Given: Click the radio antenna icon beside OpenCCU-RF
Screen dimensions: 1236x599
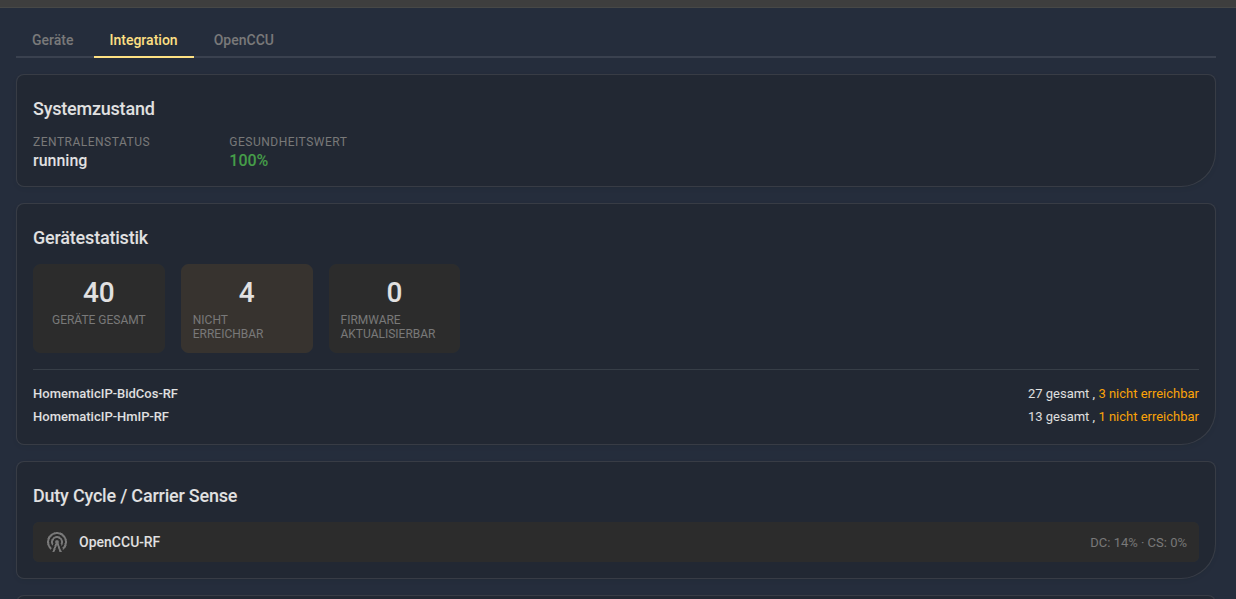Looking at the screenshot, I should (57, 542).
